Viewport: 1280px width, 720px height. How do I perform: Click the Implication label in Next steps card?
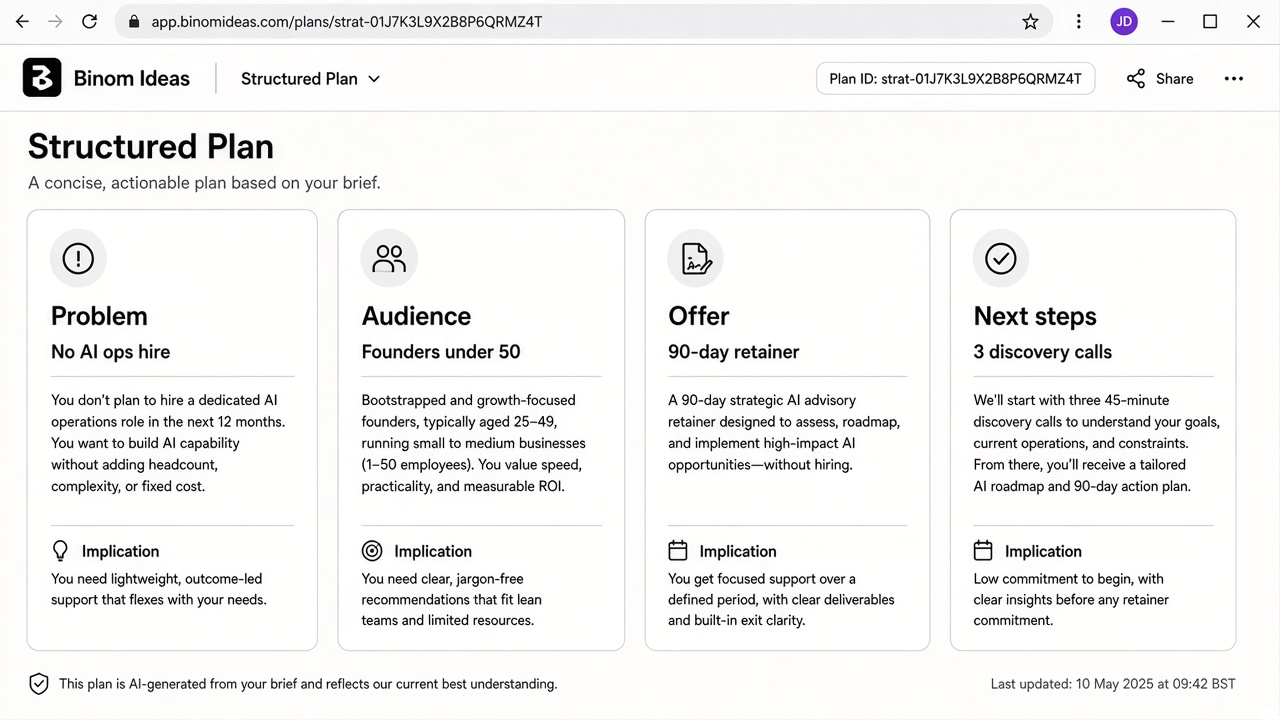(x=1044, y=551)
